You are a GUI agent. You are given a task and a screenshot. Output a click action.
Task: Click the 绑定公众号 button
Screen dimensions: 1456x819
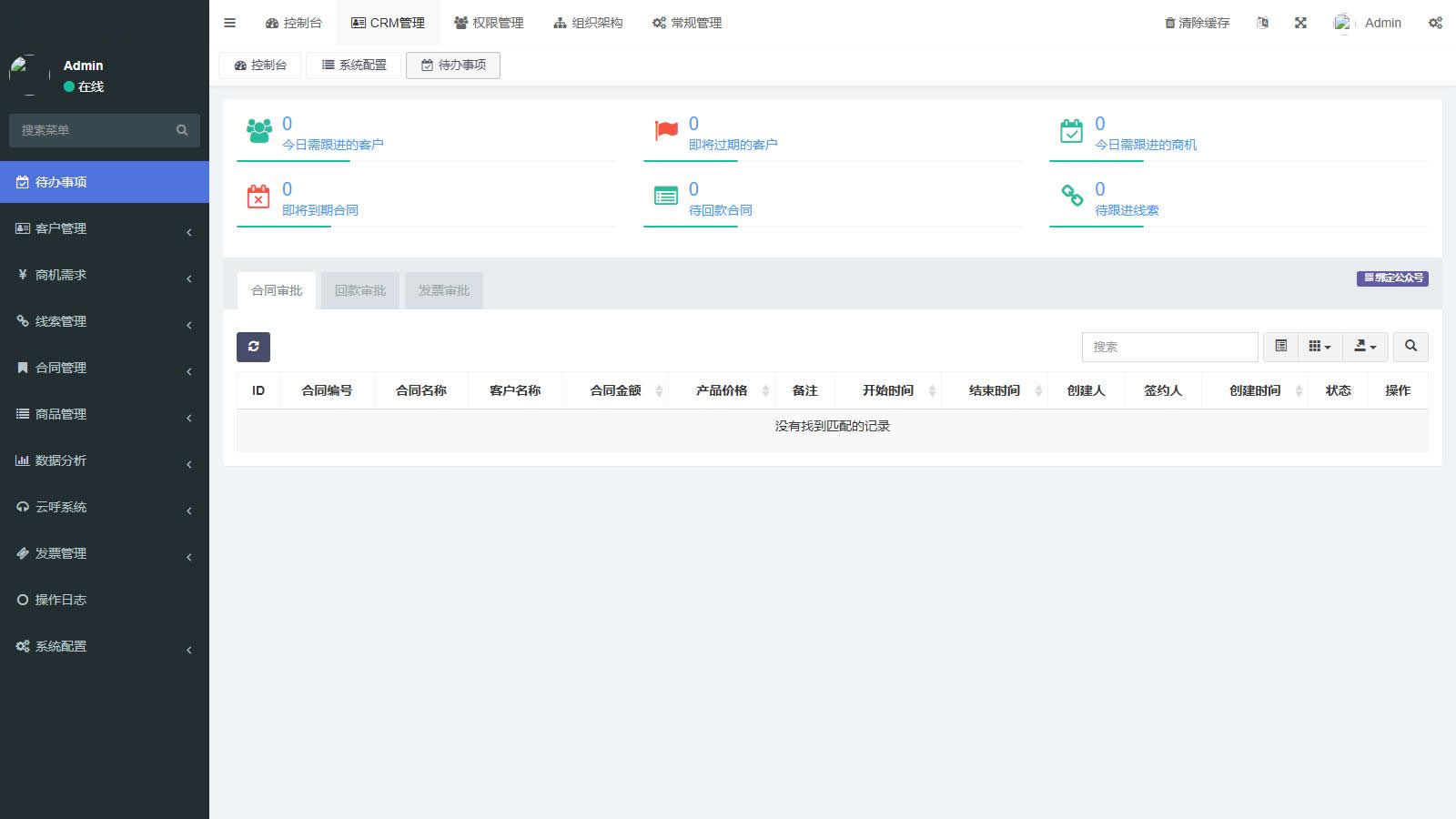coord(1392,278)
